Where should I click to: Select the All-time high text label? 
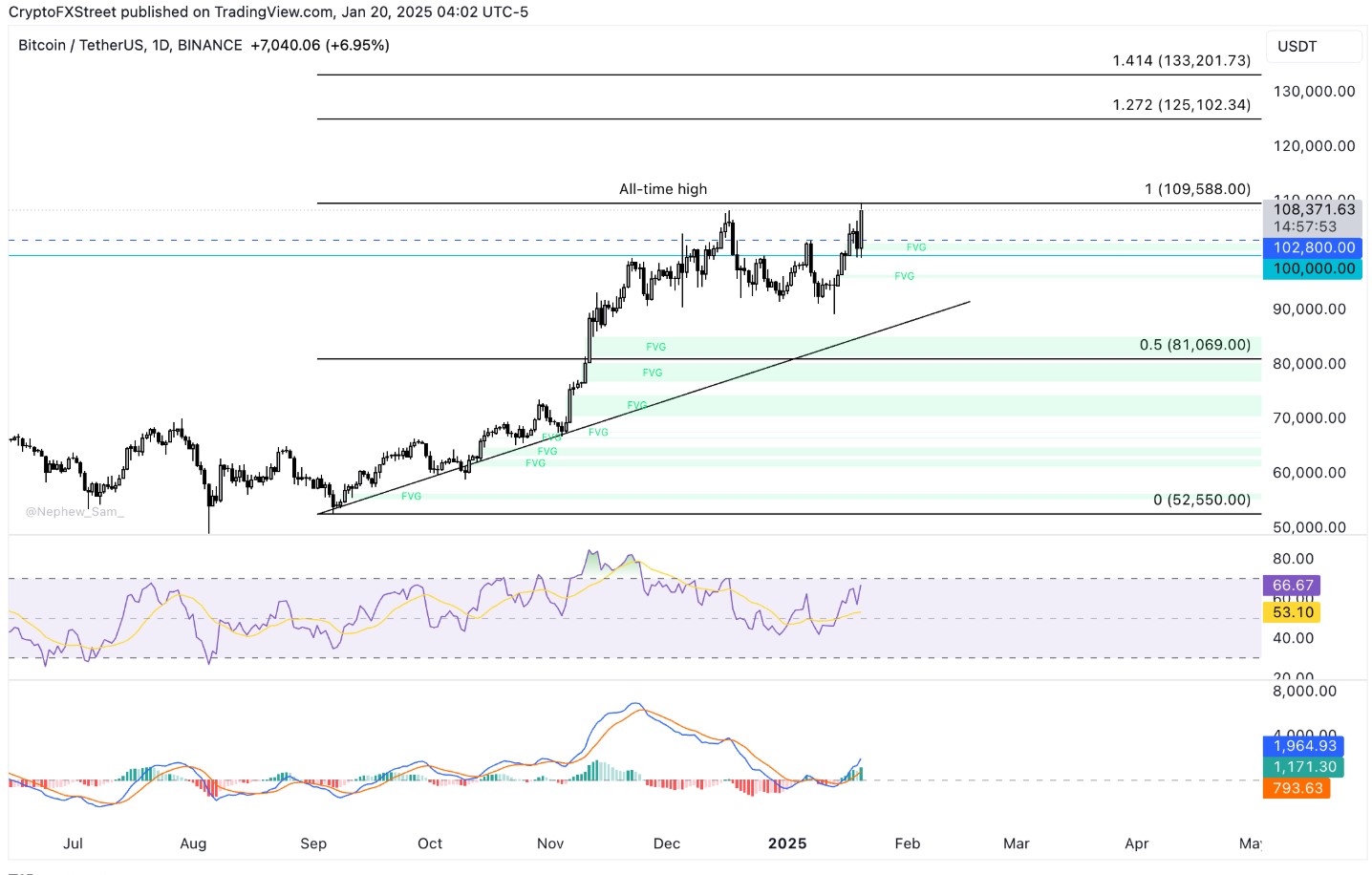[663, 189]
